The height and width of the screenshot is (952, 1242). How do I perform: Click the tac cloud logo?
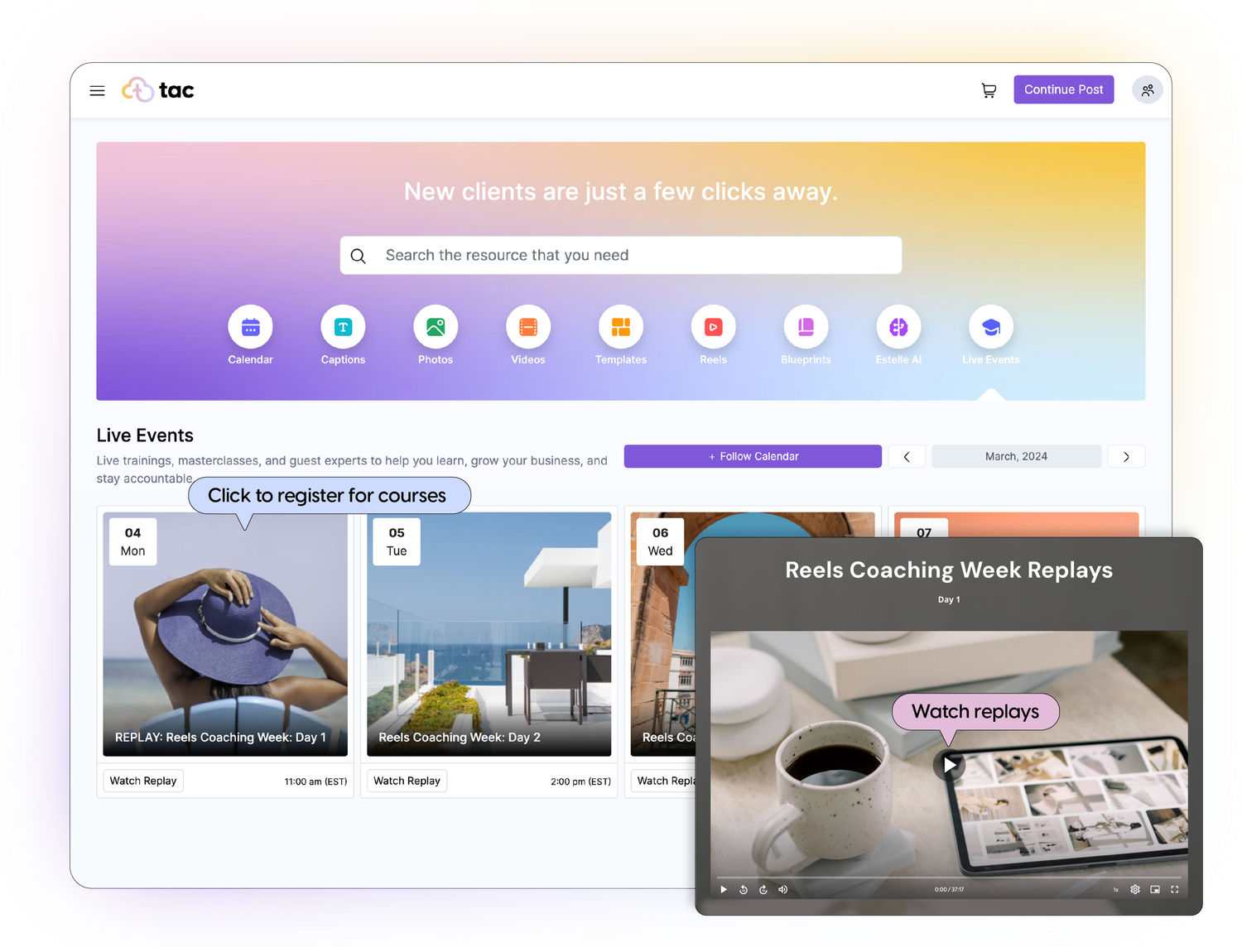click(x=157, y=89)
